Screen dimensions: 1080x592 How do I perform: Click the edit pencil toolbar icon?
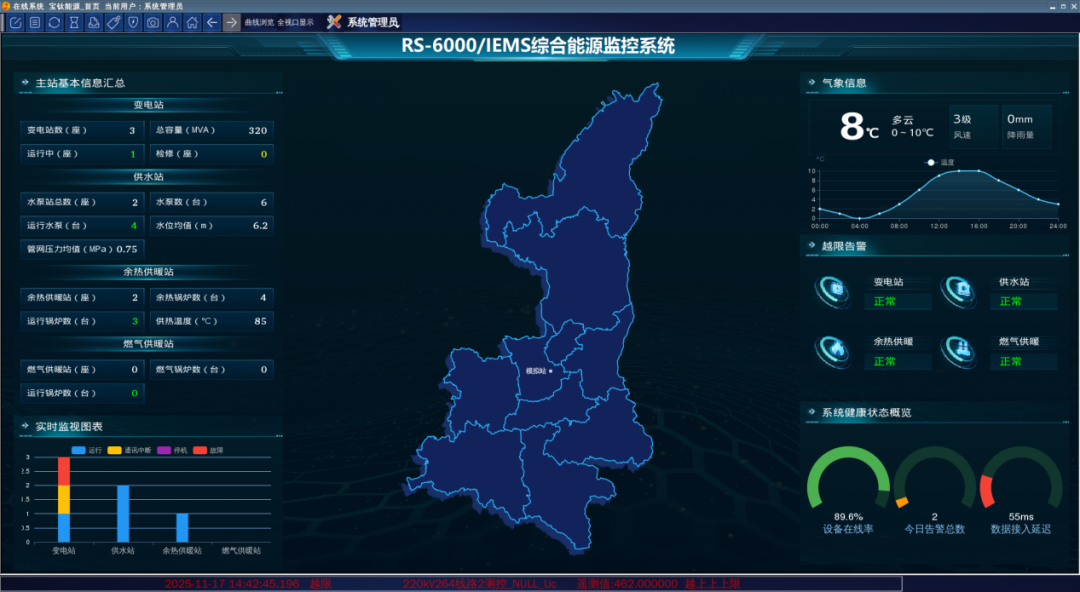pyautogui.click(x=16, y=22)
